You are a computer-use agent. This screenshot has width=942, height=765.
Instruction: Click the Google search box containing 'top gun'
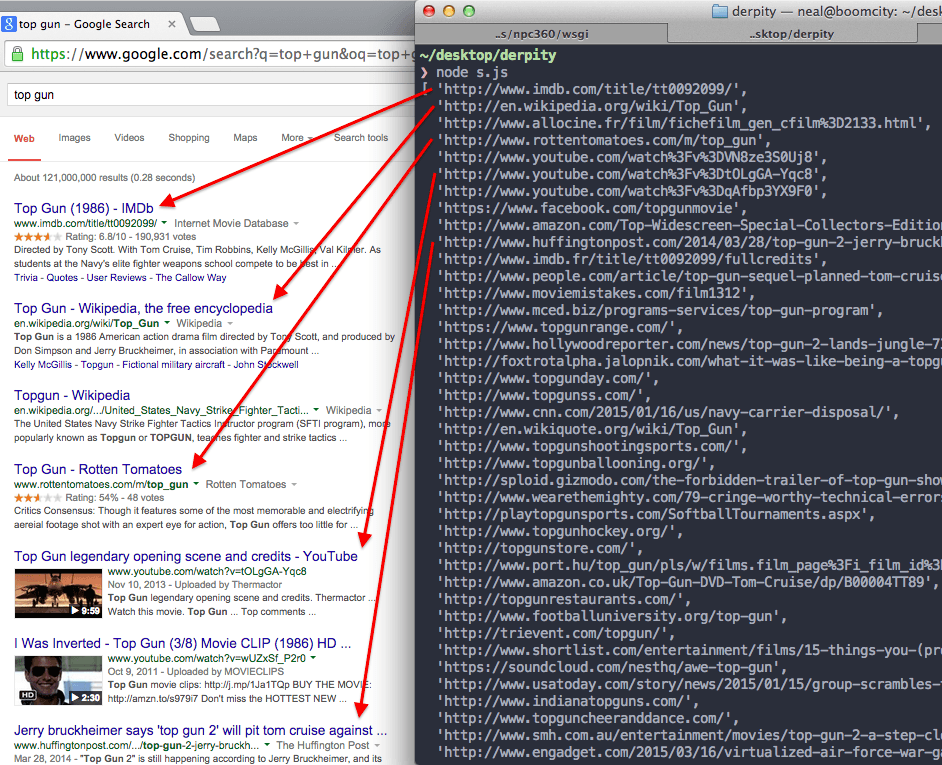(210, 95)
